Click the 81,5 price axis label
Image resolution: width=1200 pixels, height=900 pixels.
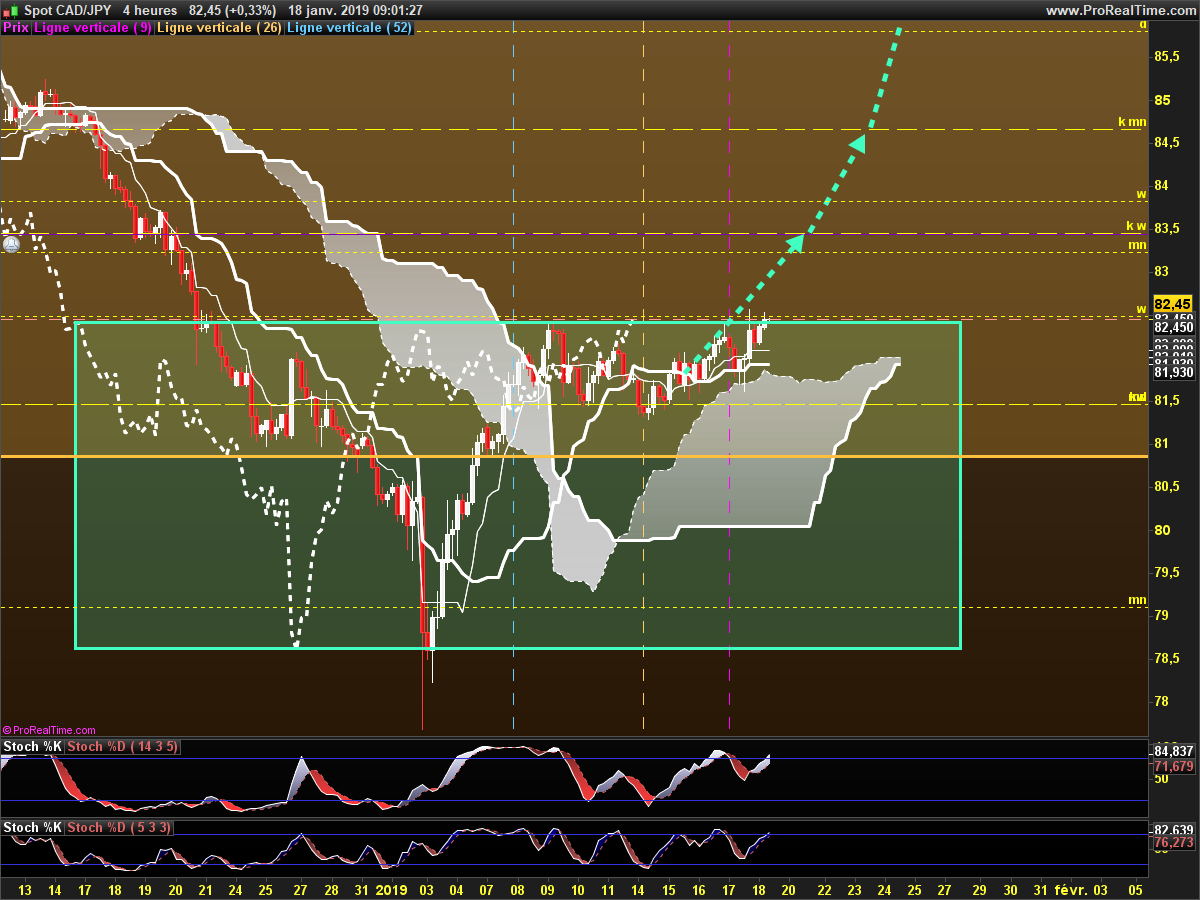[1166, 400]
